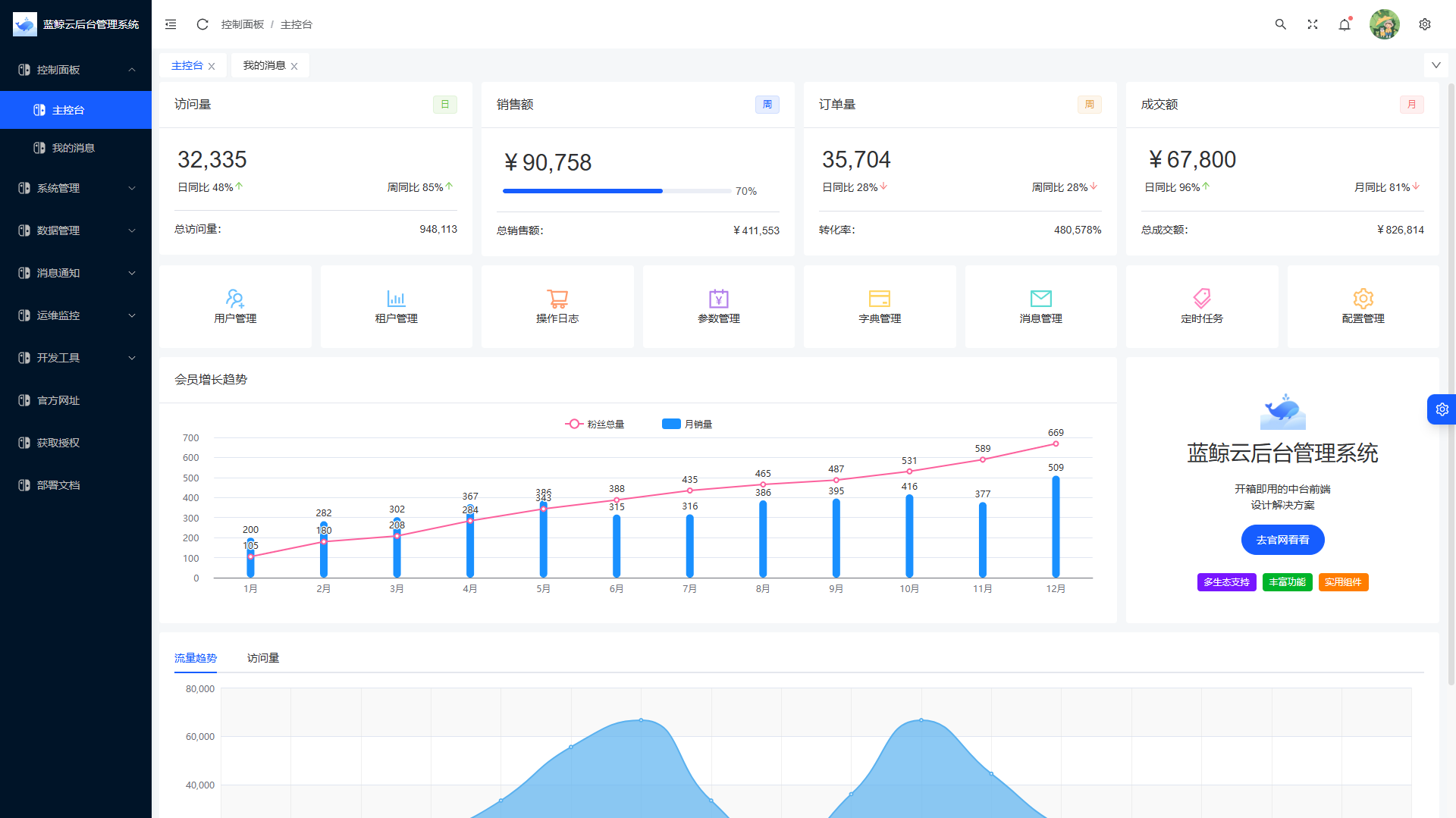Open the 定时任务 tag shortcut
Image resolution: width=1456 pixels, height=818 pixels.
1202,306
